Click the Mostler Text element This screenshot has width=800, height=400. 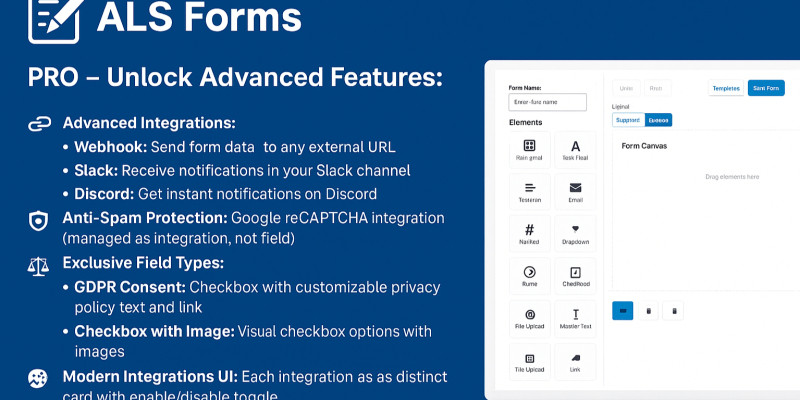click(575, 318)
